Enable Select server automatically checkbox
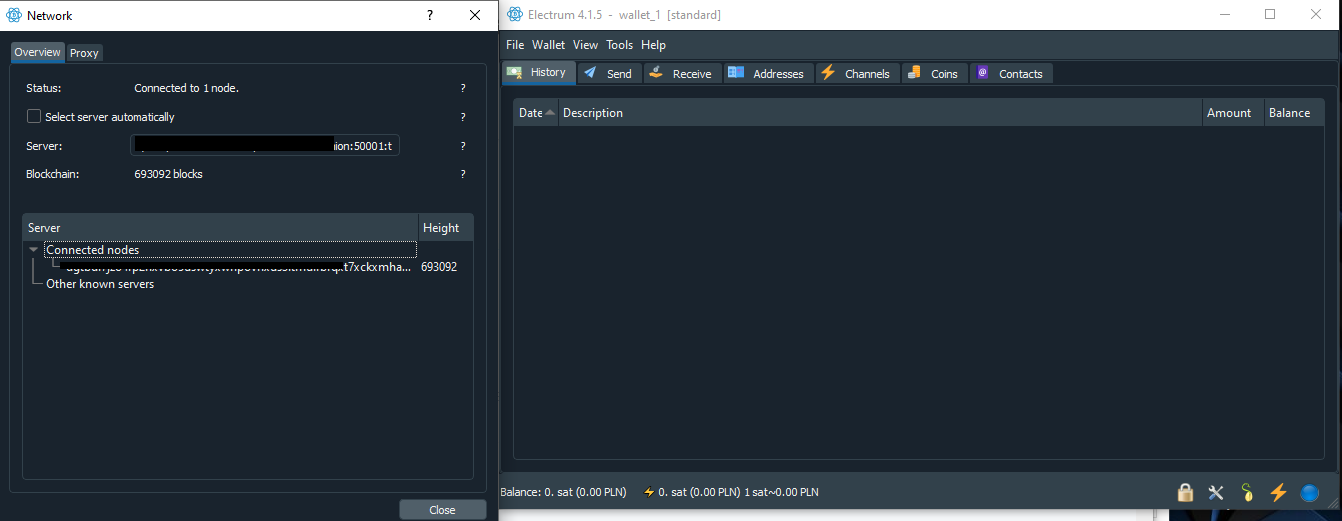1342x521 pixels. tap(34, 117)
